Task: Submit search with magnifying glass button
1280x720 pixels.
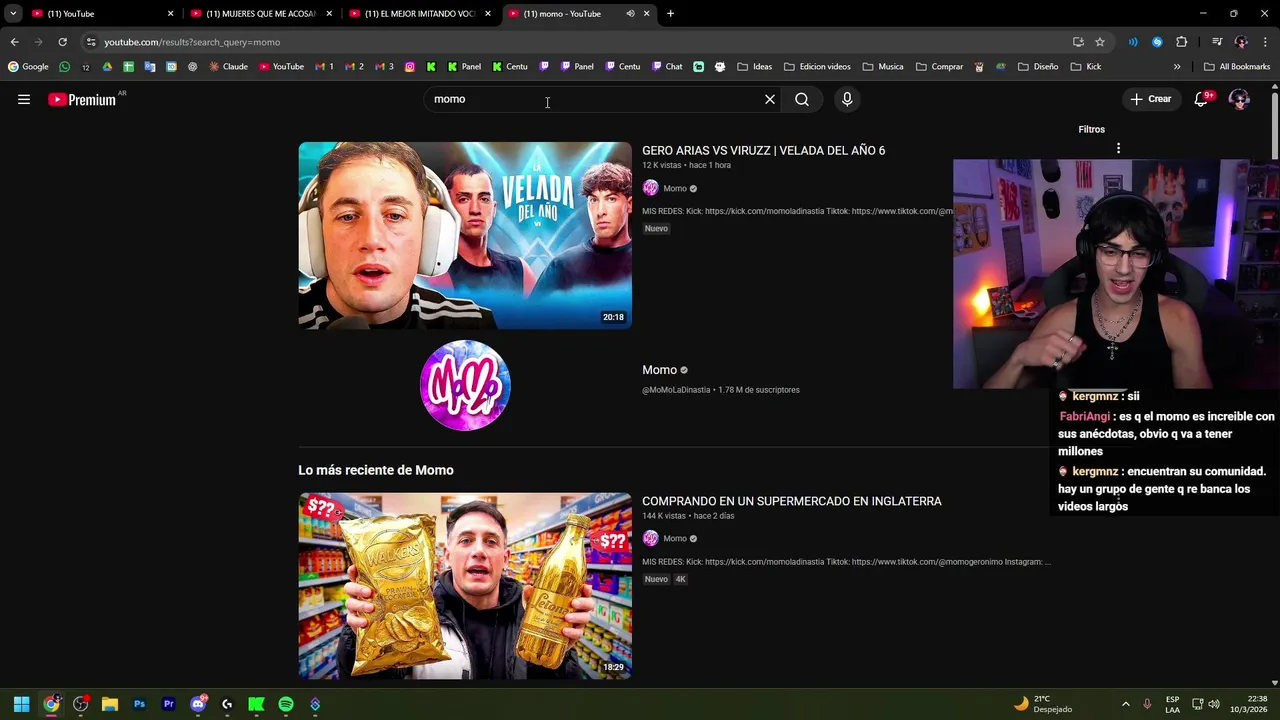Action: pos(802,99)
